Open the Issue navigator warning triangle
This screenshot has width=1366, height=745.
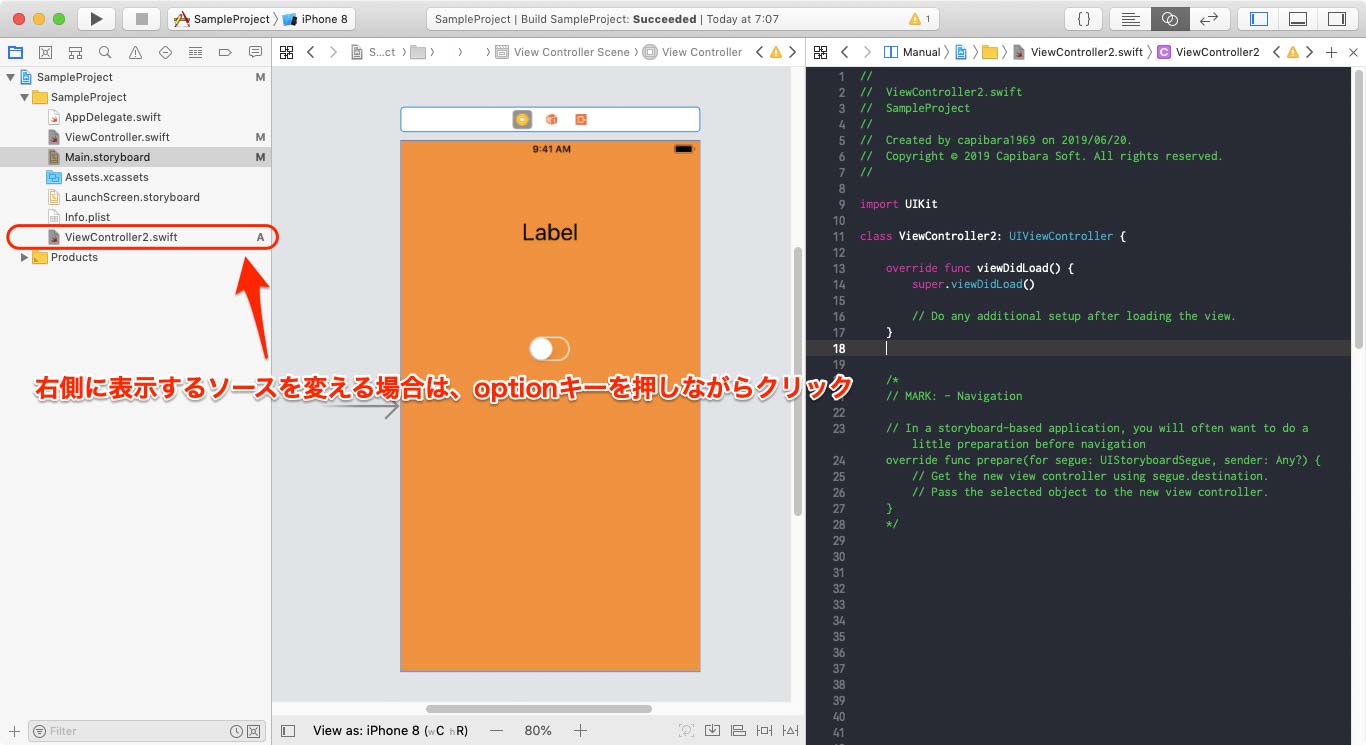135,52
